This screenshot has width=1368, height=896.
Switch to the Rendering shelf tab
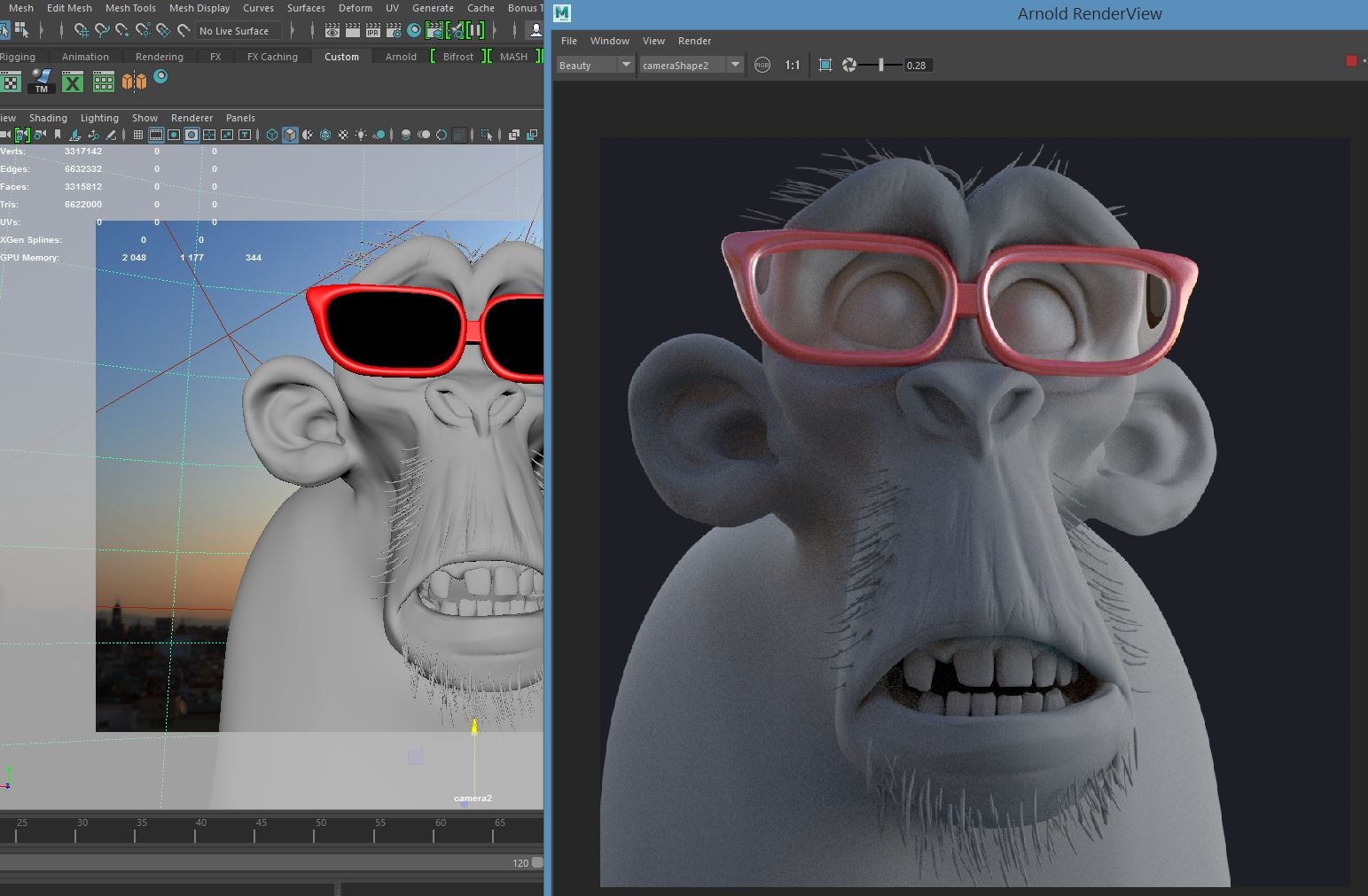(160, 57)
